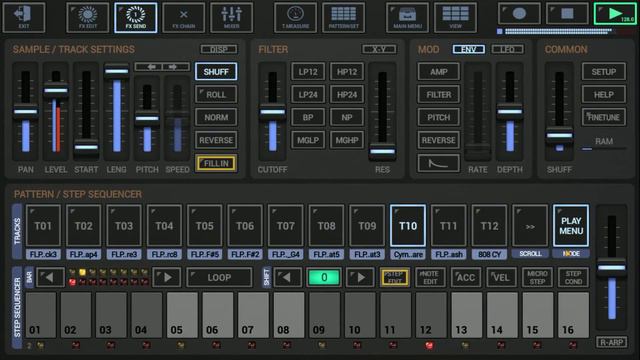Open the filter X-Y pad
This screenshot has width=640, height=360.
coord(379,49)
